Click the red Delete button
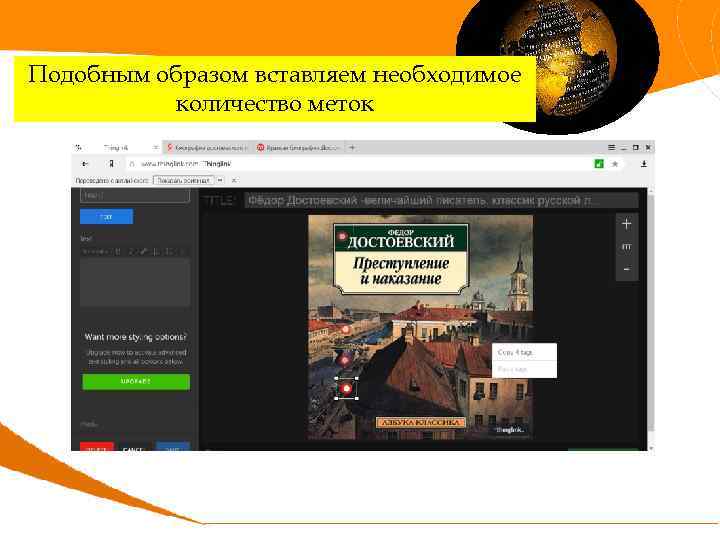Image resolution: width=720 pixels, height=540 pixels. (x=97, y=446)
